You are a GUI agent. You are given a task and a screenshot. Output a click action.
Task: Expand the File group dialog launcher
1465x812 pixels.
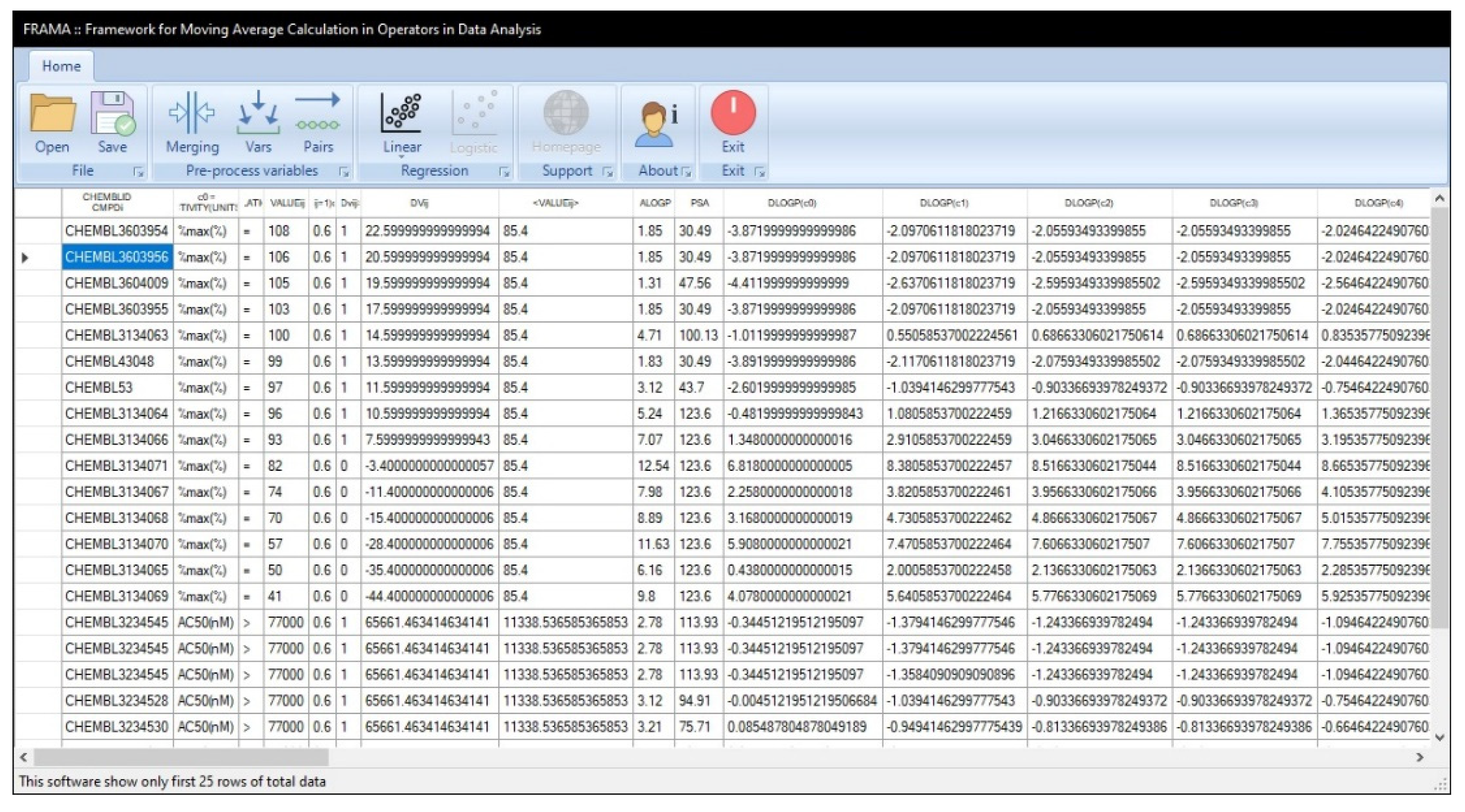click(x=138, y=172)
